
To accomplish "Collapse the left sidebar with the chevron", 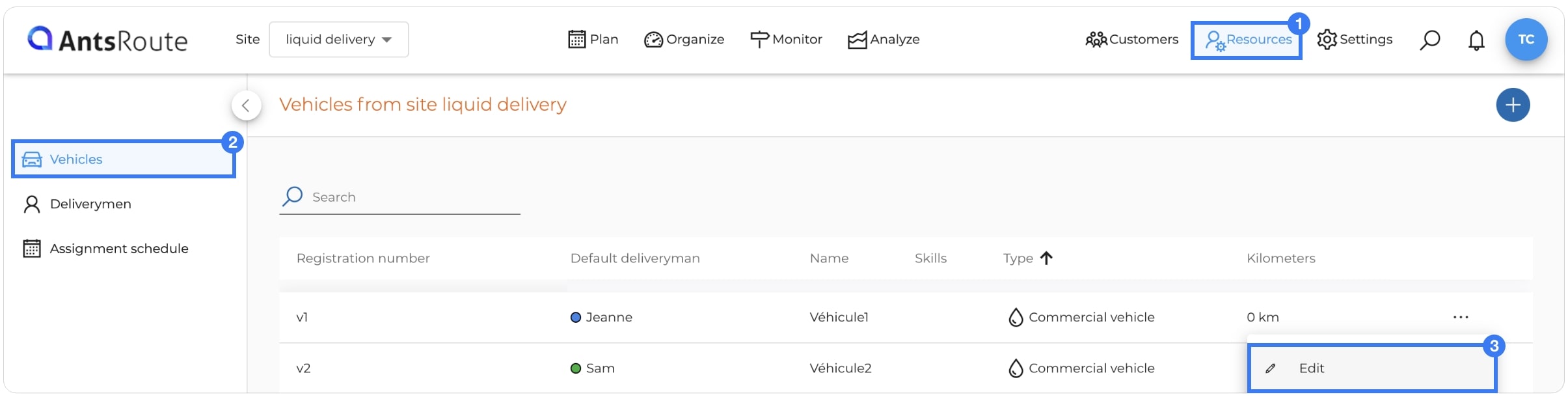I will [x=247, y=105].
